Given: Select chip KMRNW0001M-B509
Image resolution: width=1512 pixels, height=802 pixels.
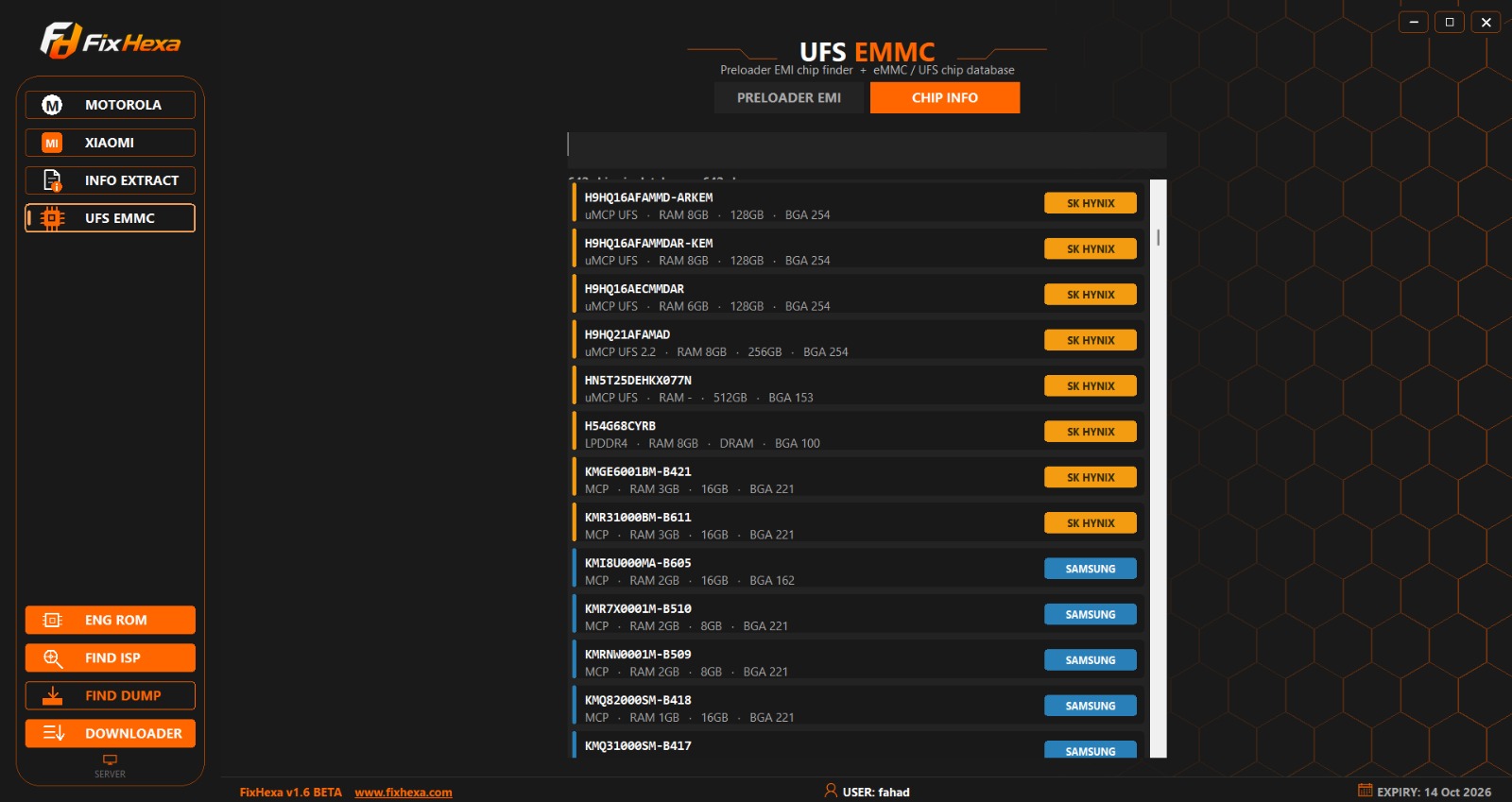Looking at the screenshot, I should (x=858, y=661).
